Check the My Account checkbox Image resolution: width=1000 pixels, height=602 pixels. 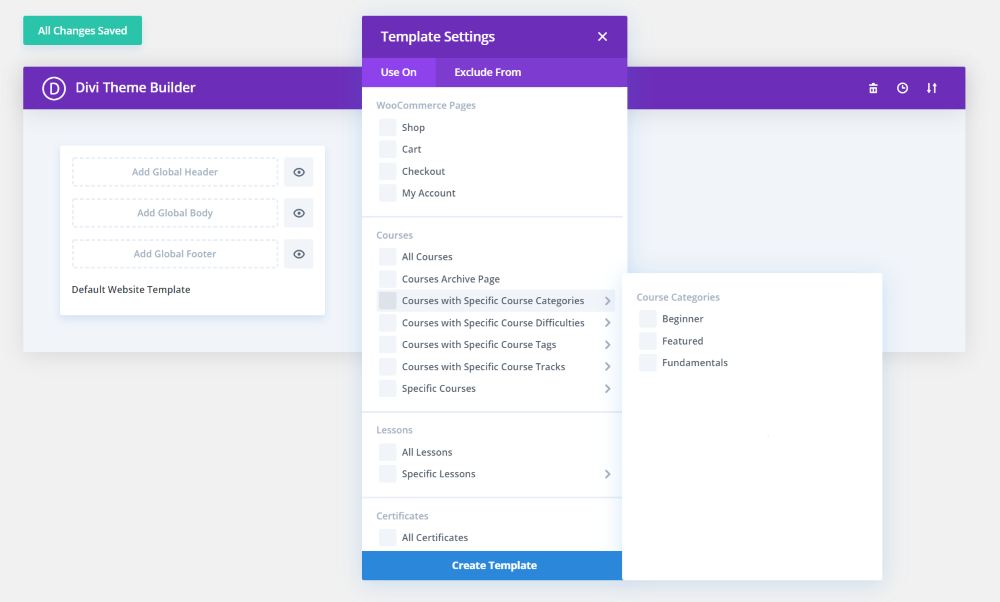[x=387, y=193]
